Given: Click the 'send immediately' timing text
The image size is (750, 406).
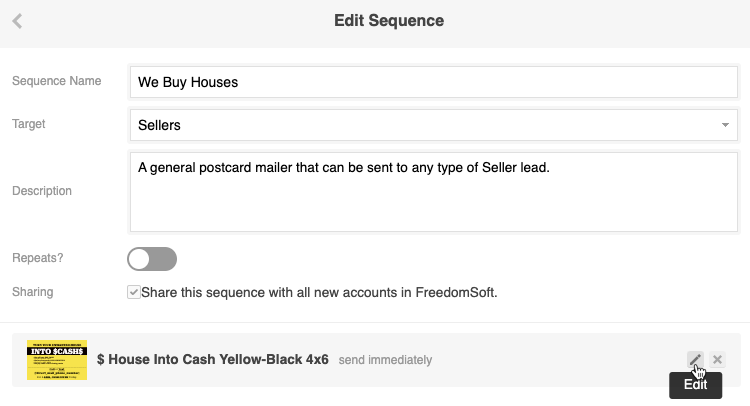Looking at the screenshot, I should (x=385, y=360).
